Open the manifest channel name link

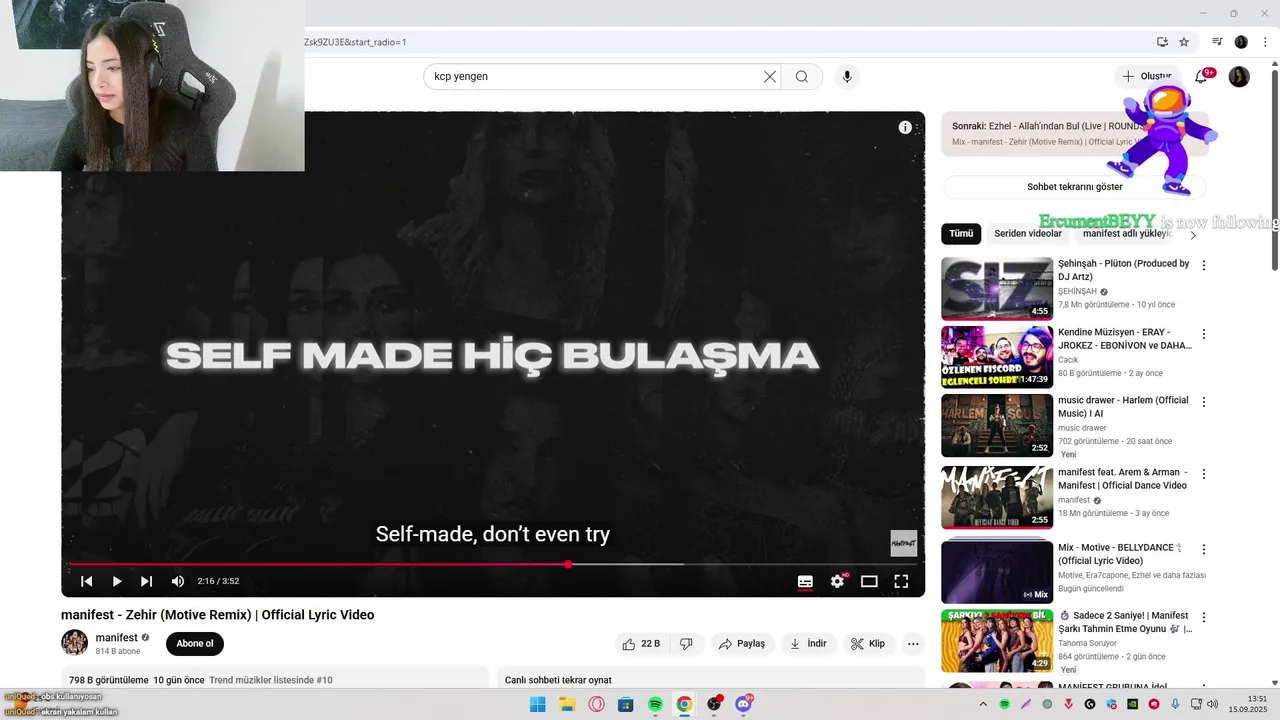117,637
